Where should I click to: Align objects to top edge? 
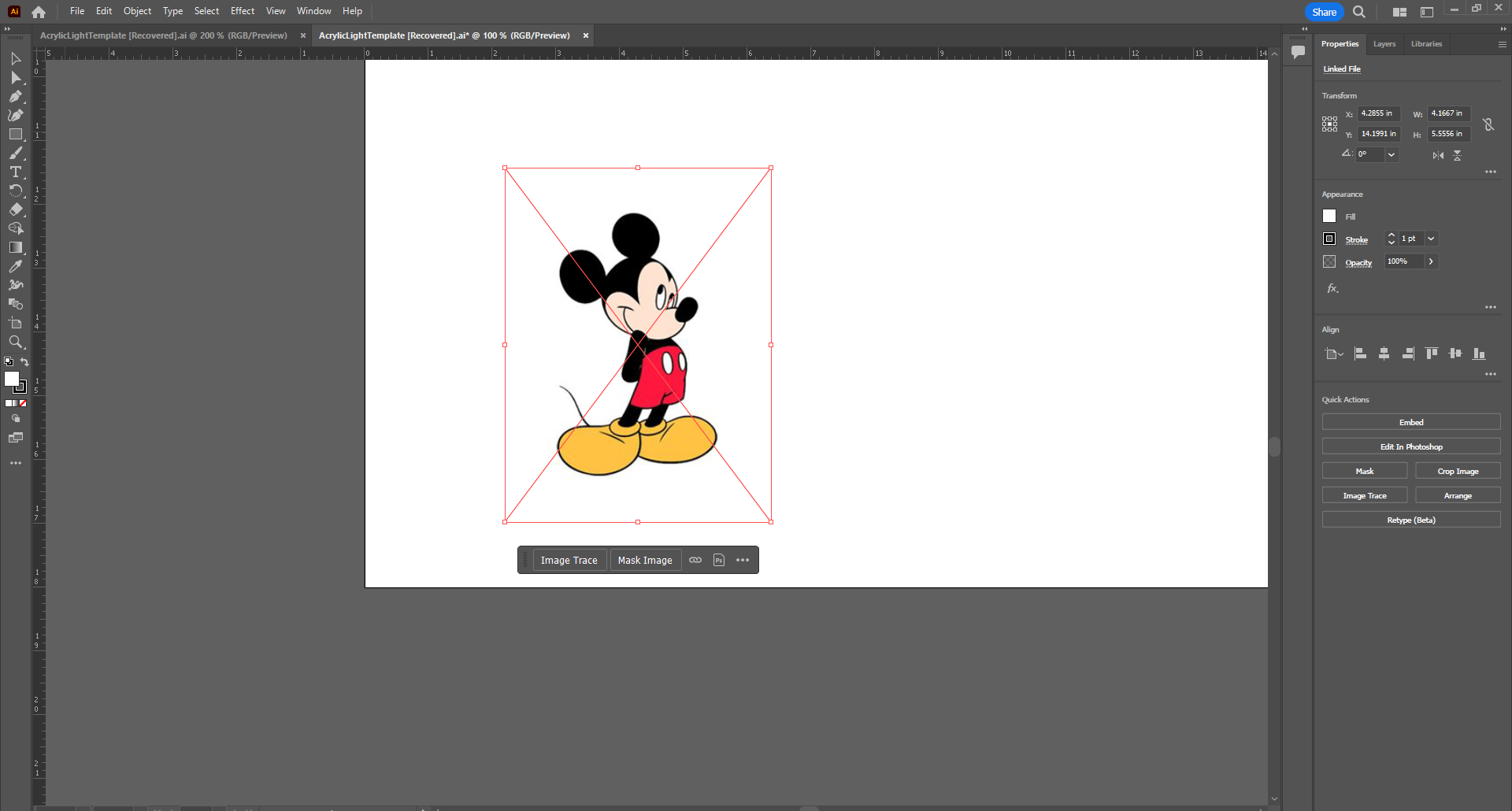click(x=1432, y=354)
